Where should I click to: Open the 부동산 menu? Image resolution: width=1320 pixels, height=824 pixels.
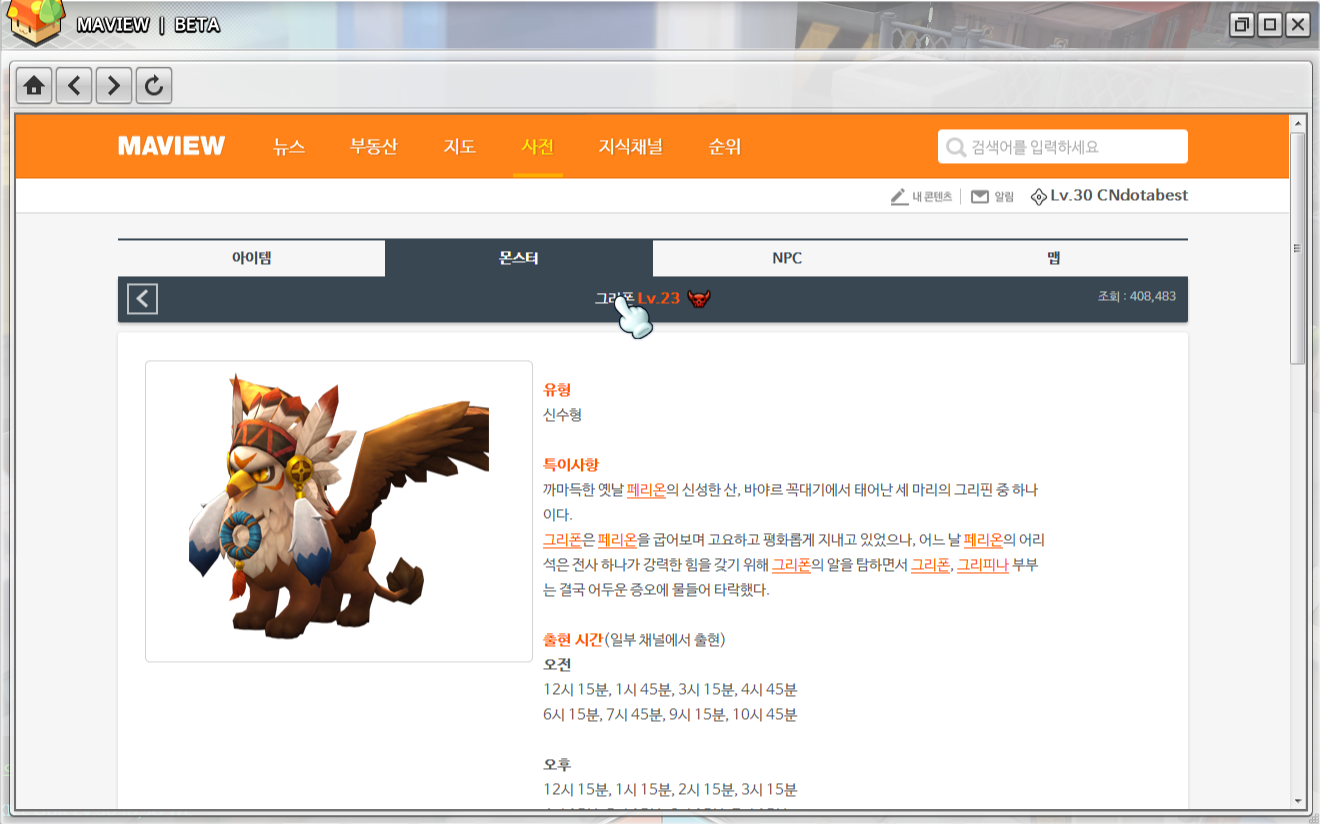point(374,147)
